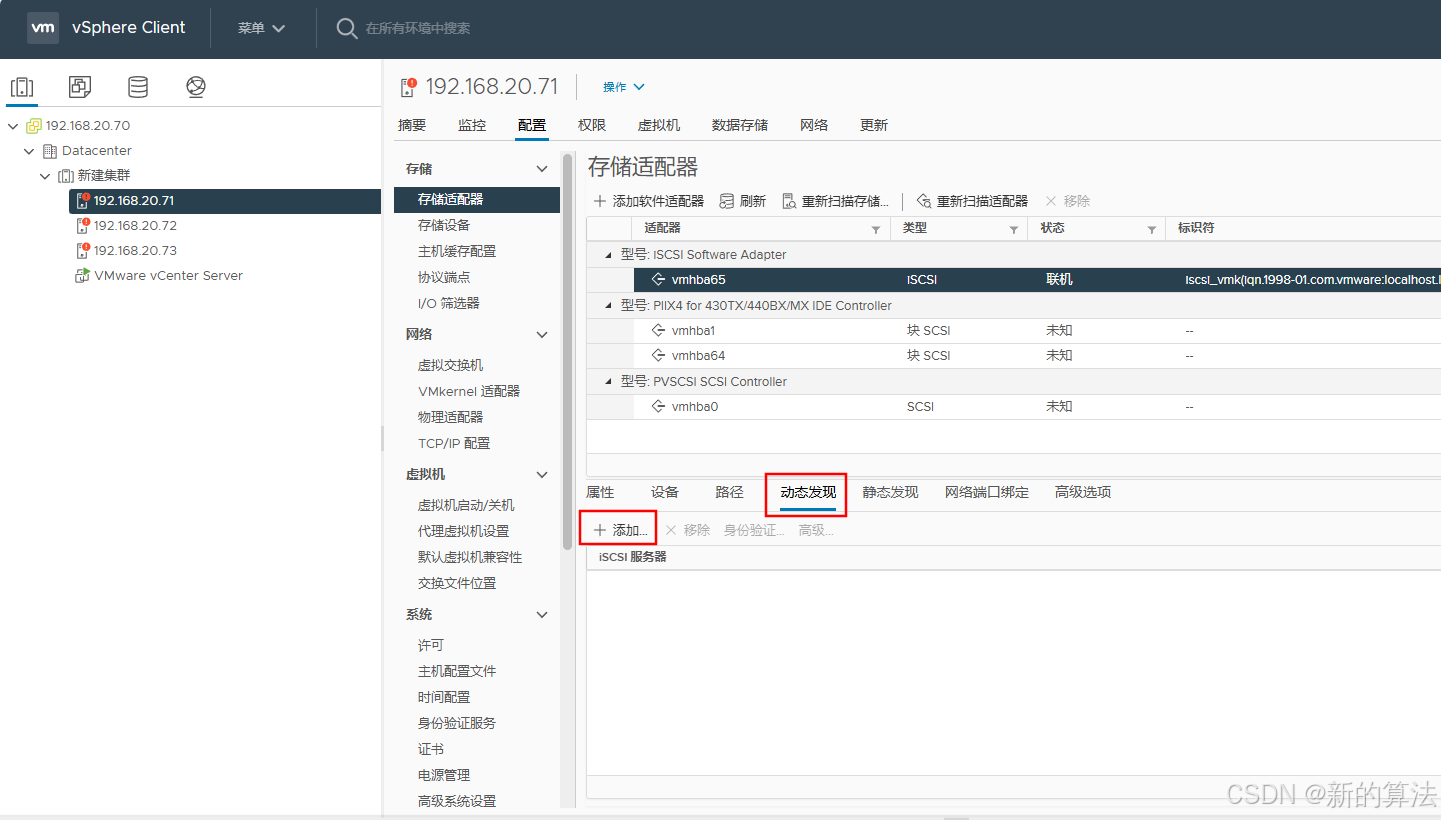
Task: Open the 路径 tab
Action: [729, 492]
